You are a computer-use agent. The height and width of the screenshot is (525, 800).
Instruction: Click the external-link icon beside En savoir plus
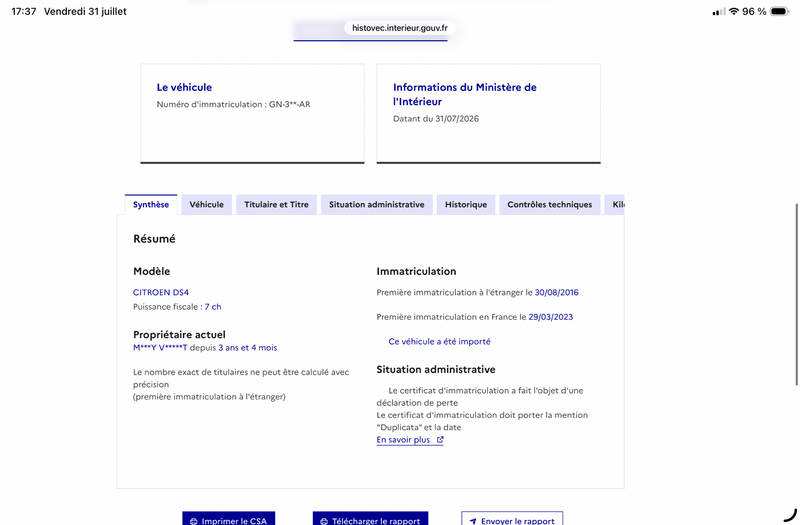click(x=440, y=439)
